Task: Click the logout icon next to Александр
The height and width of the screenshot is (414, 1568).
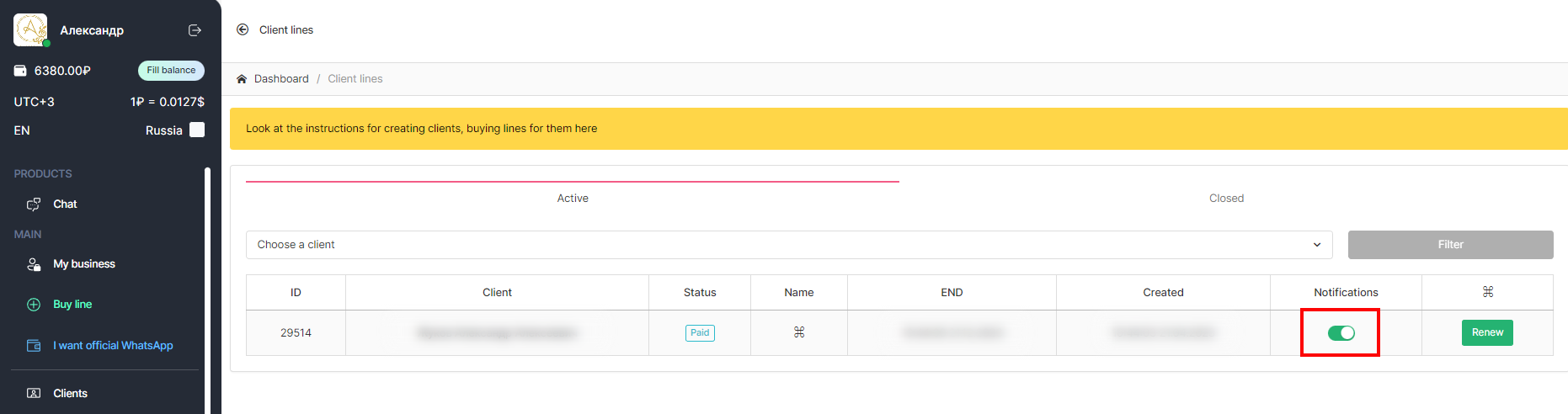Action: (195, 30)
